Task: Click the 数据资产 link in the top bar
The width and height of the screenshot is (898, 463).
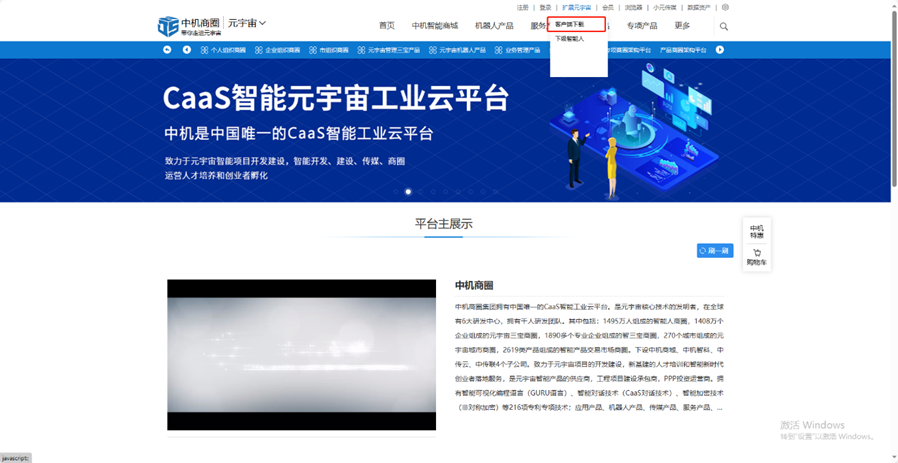Action: click(699, 7)
